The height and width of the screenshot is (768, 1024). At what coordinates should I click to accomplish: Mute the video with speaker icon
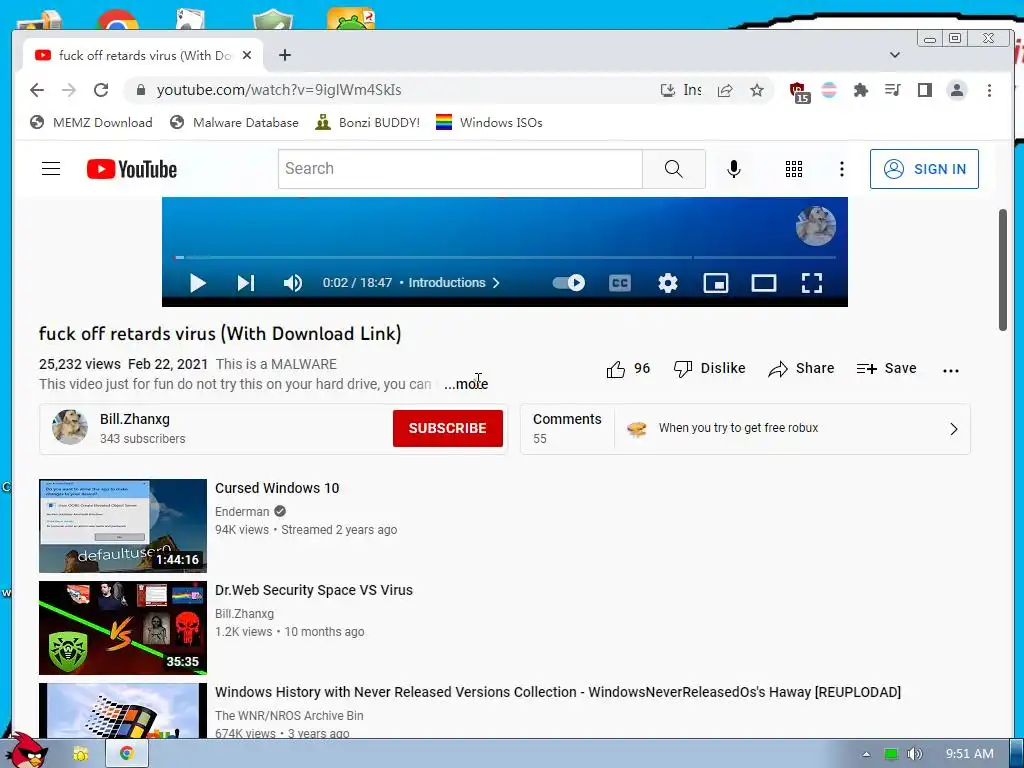coord(293,283)
